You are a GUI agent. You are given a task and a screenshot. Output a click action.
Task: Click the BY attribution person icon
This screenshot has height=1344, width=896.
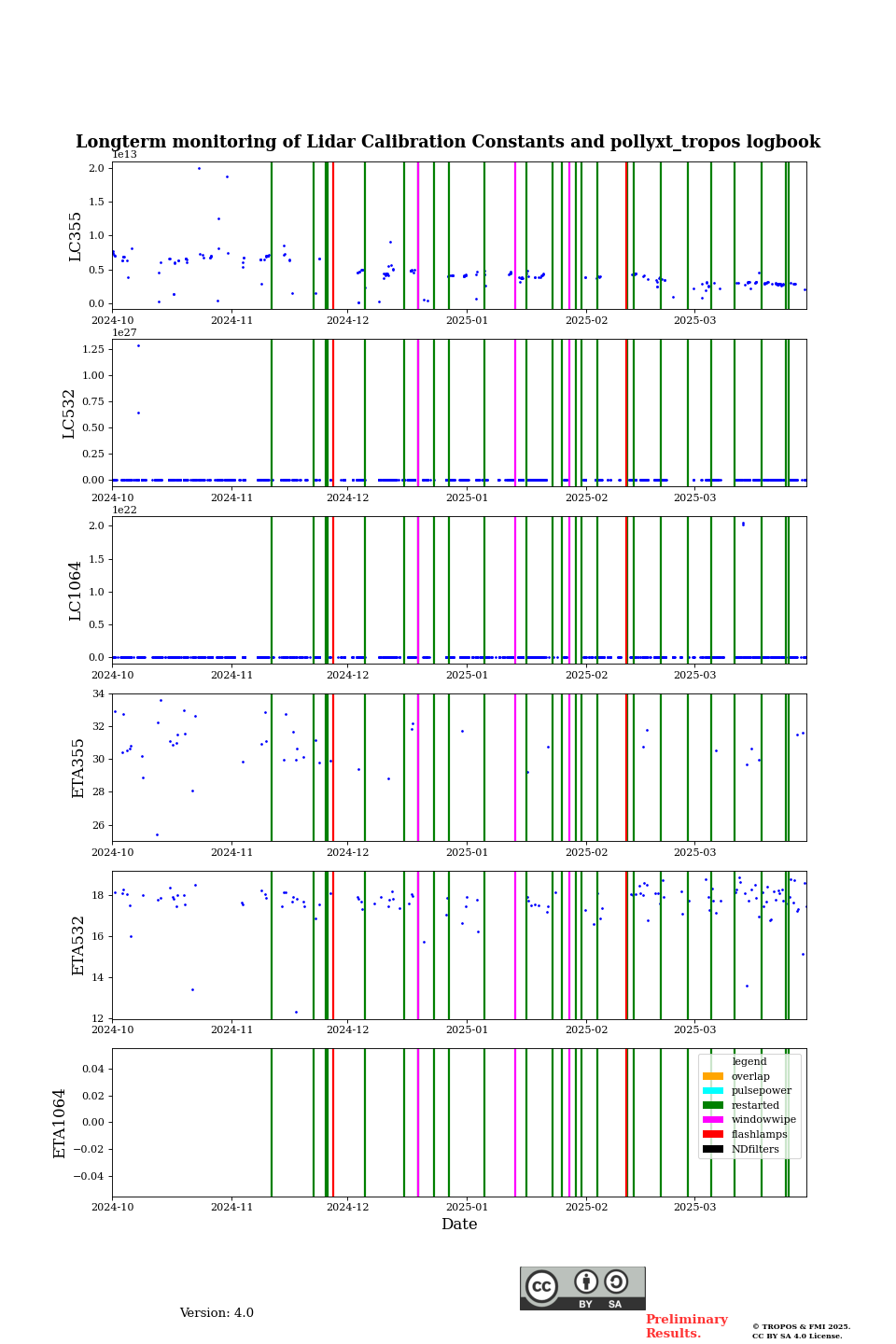tap(586, 1281)
